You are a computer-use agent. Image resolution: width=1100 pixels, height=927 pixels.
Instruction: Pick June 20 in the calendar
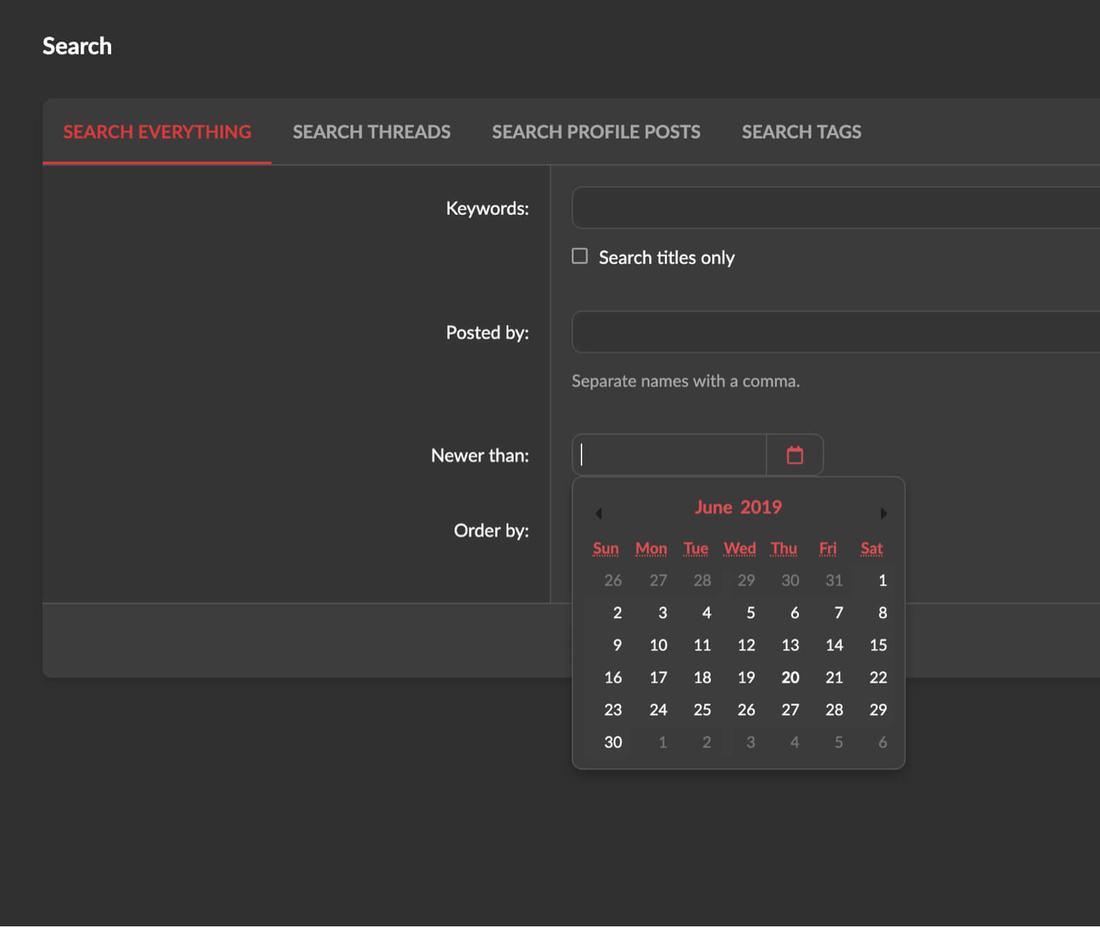click(790, 677)
